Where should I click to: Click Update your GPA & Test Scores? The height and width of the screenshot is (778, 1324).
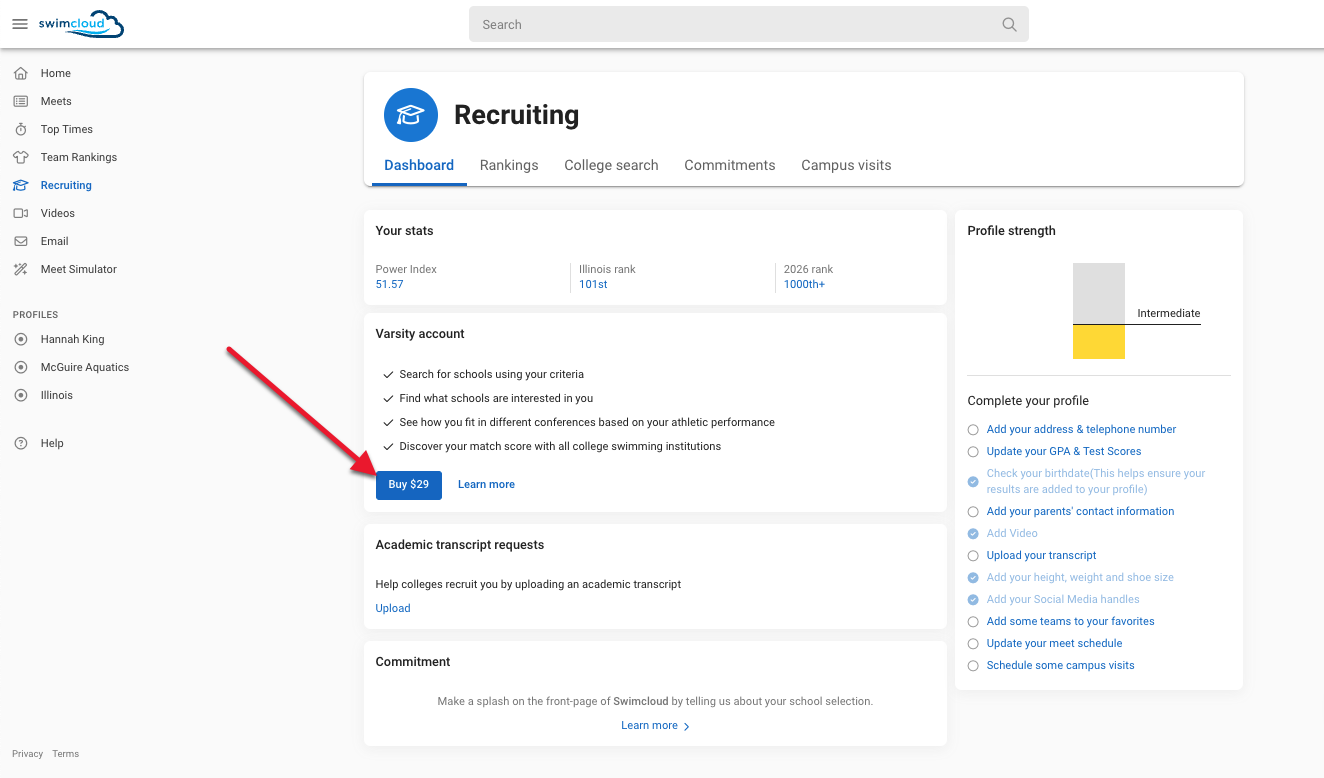(x=1064, y=451)
